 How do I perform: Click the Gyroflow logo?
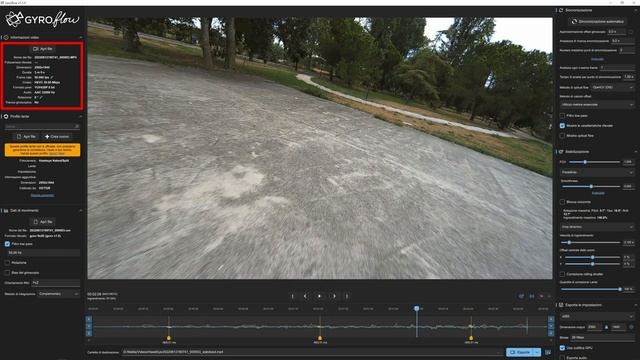pyautogui.click(x=42, y=19)
